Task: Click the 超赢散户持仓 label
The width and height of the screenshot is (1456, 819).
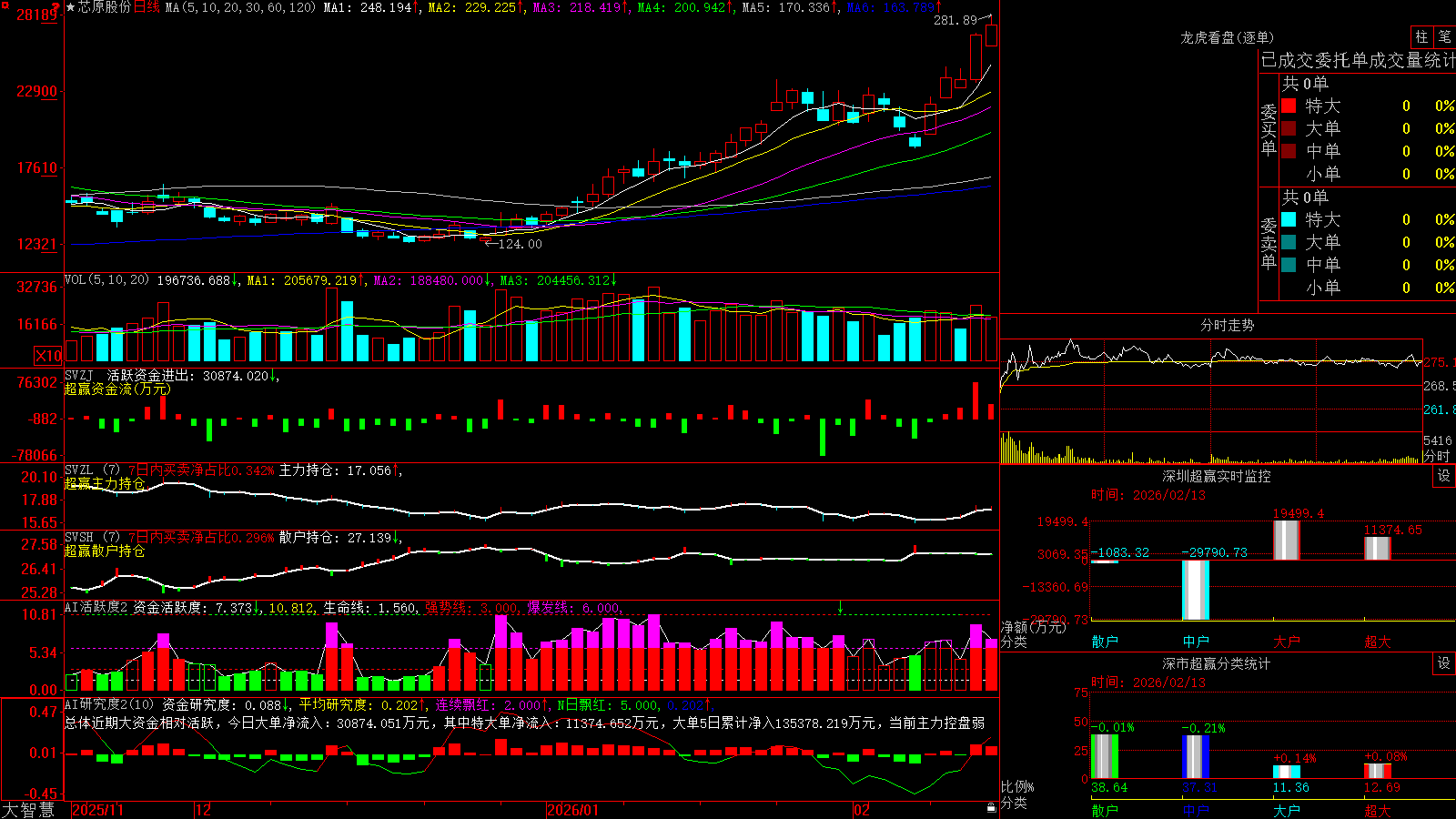Action: coord(105,551)
